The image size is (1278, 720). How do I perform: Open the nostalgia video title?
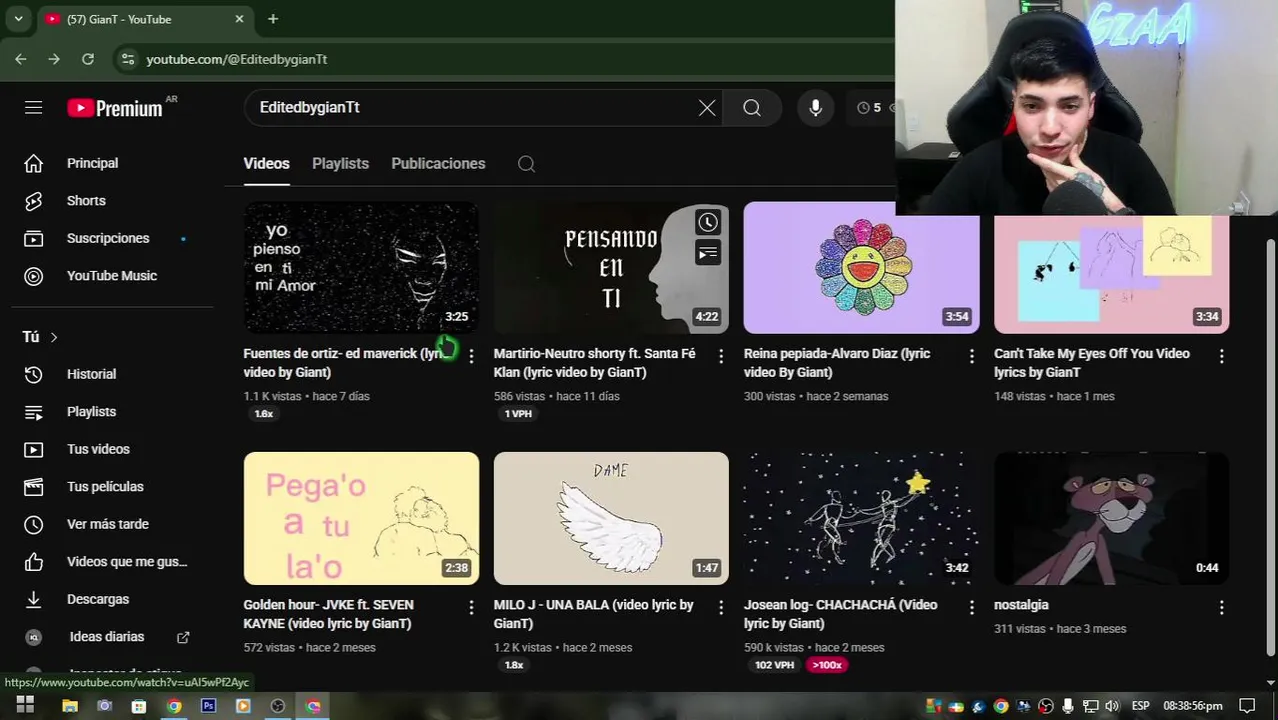[1021, 605]
